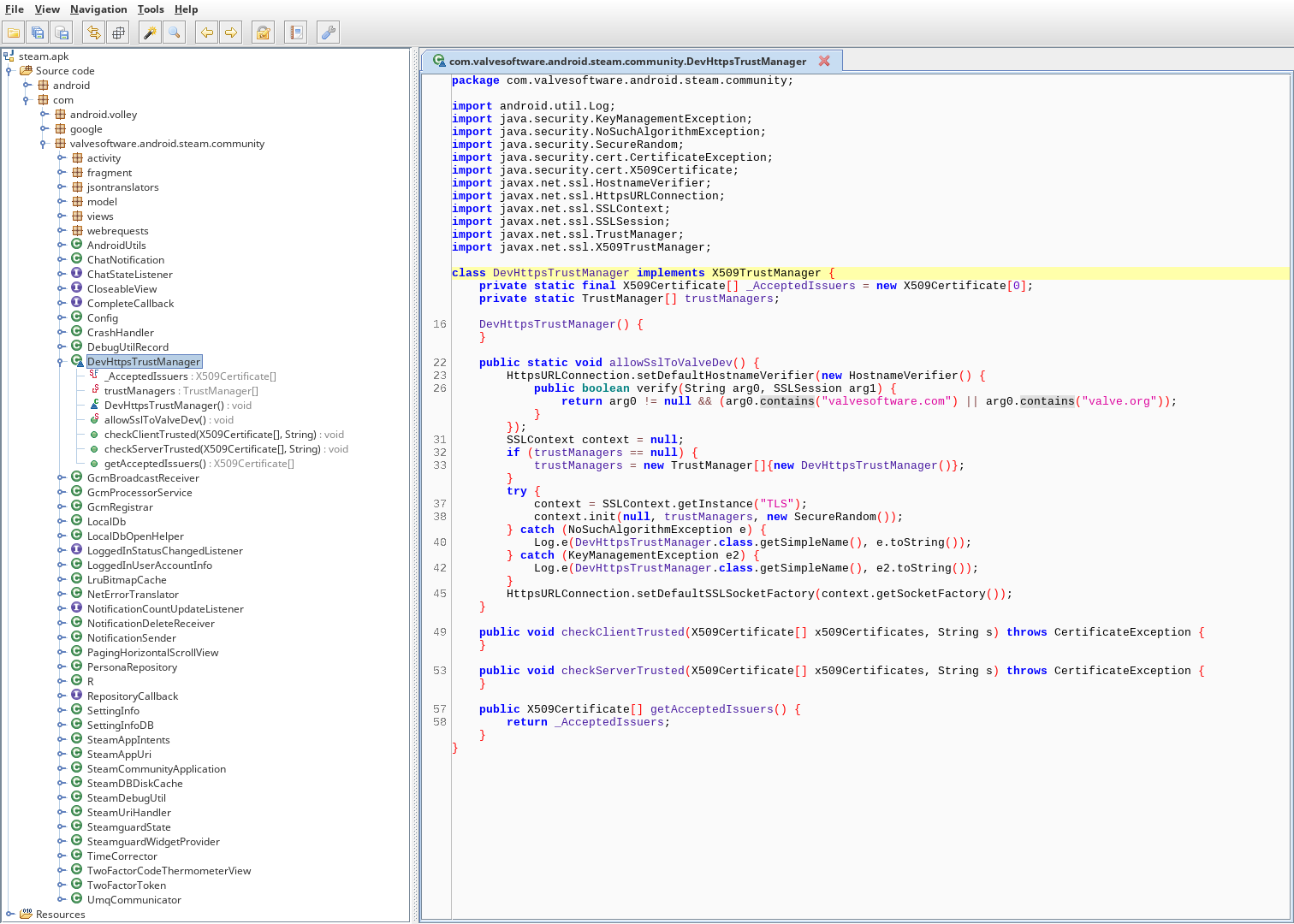The width and height of the screenshot is (1294, 924).
Task: Collapse the com package node
Action: (x=27, y=100)
